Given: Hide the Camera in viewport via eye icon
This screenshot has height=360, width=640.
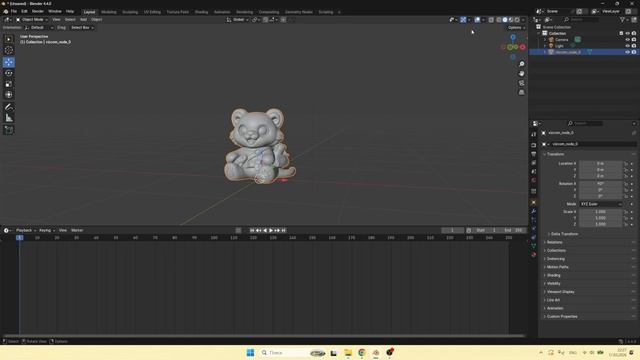Looking at the screenshot, I should pyautogui.click(x=627, y=40).
